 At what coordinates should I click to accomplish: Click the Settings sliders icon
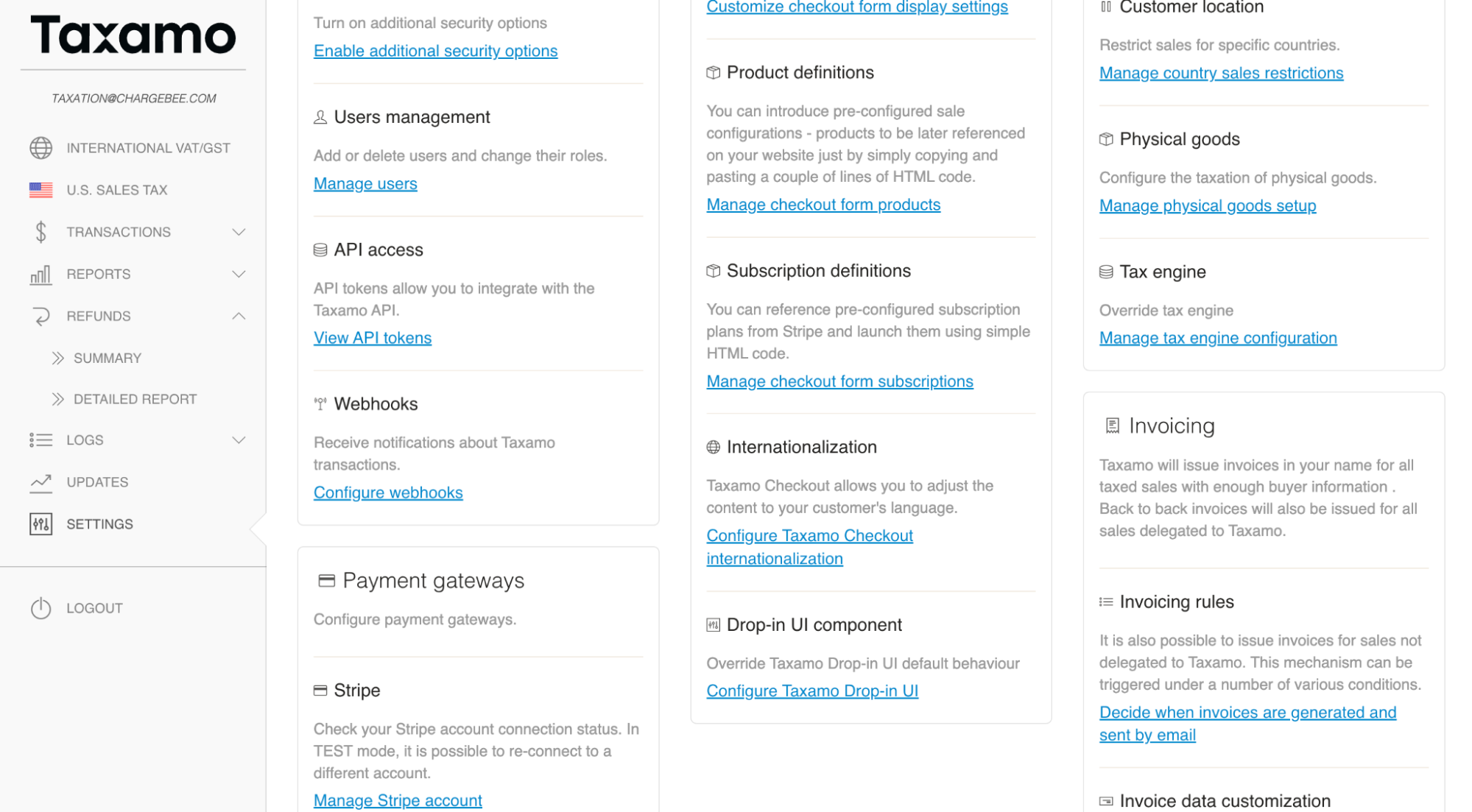coord(41,524)
